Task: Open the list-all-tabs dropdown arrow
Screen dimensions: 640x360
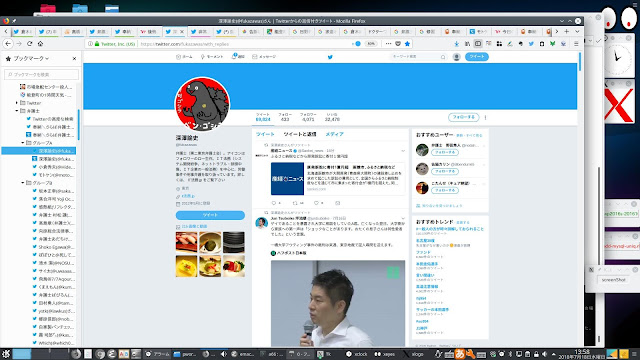Action: pyautogui.click(x=577, y=31)
